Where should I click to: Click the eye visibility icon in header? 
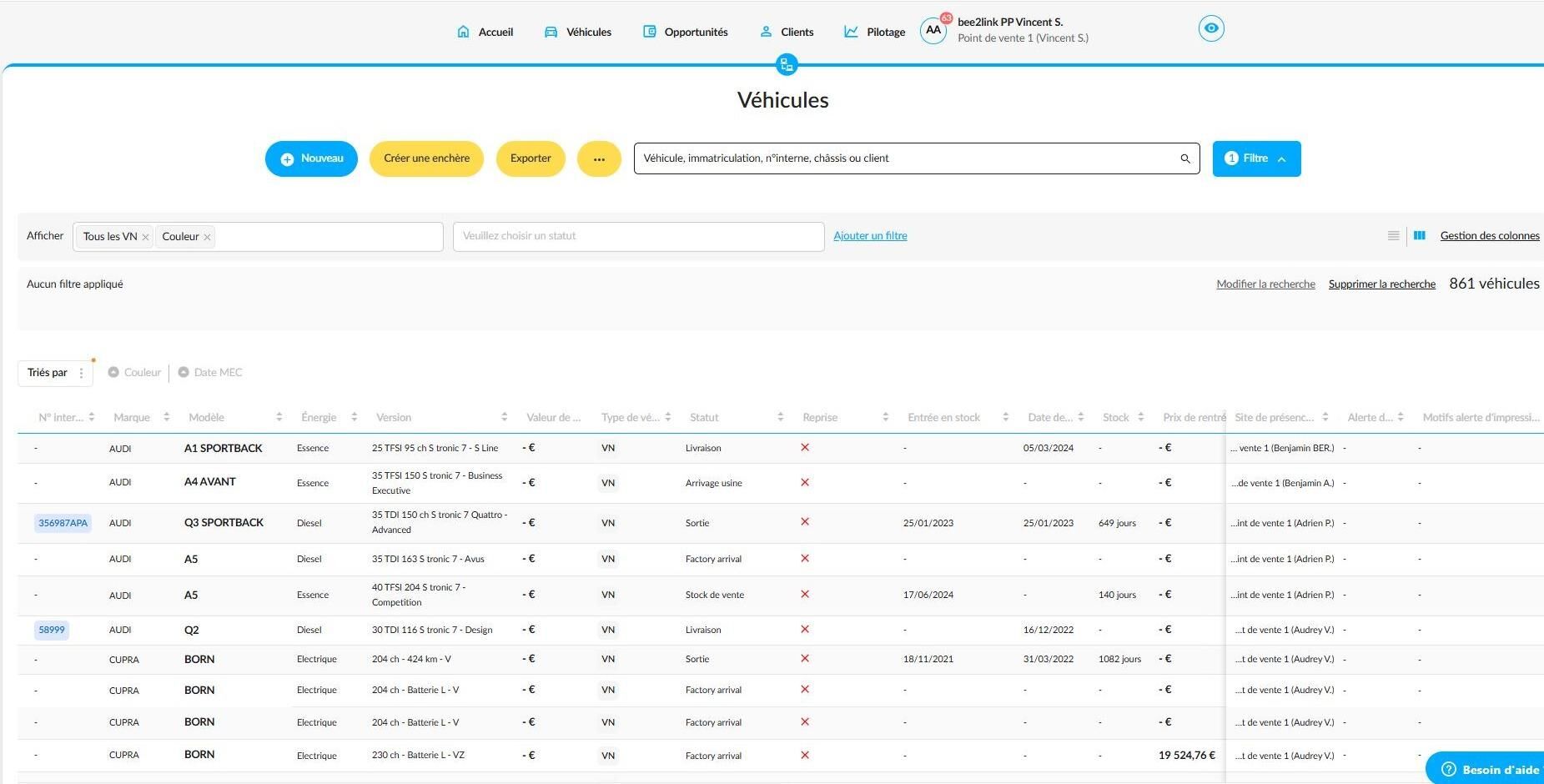1211,28
